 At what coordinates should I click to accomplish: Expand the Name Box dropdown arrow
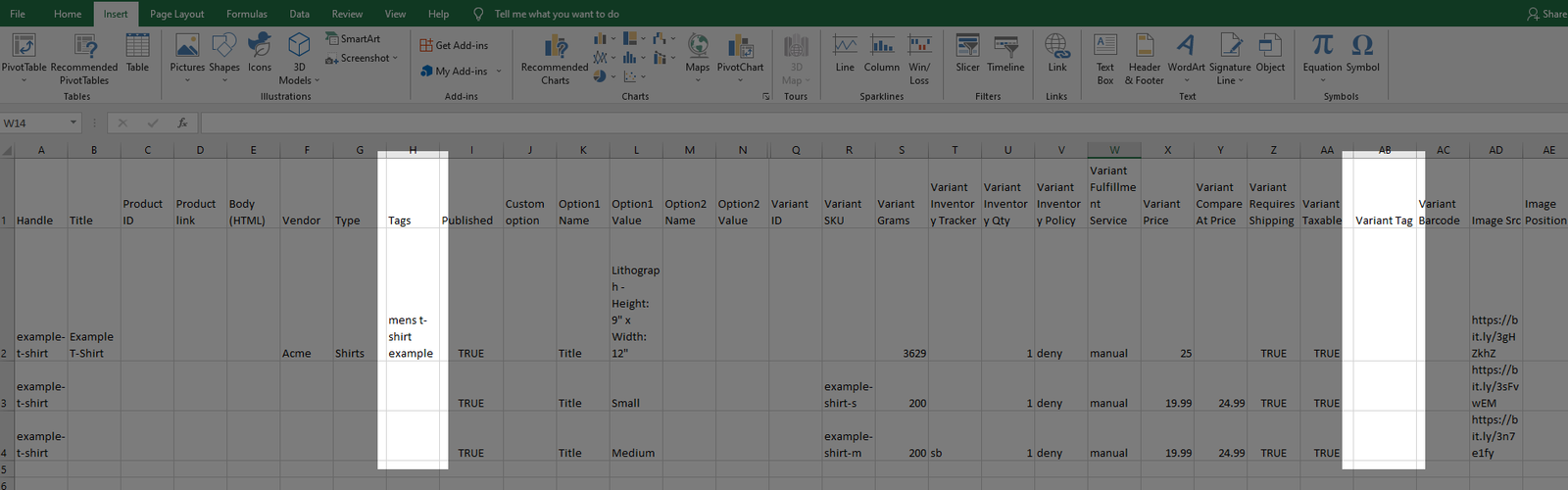click(73, 123)
